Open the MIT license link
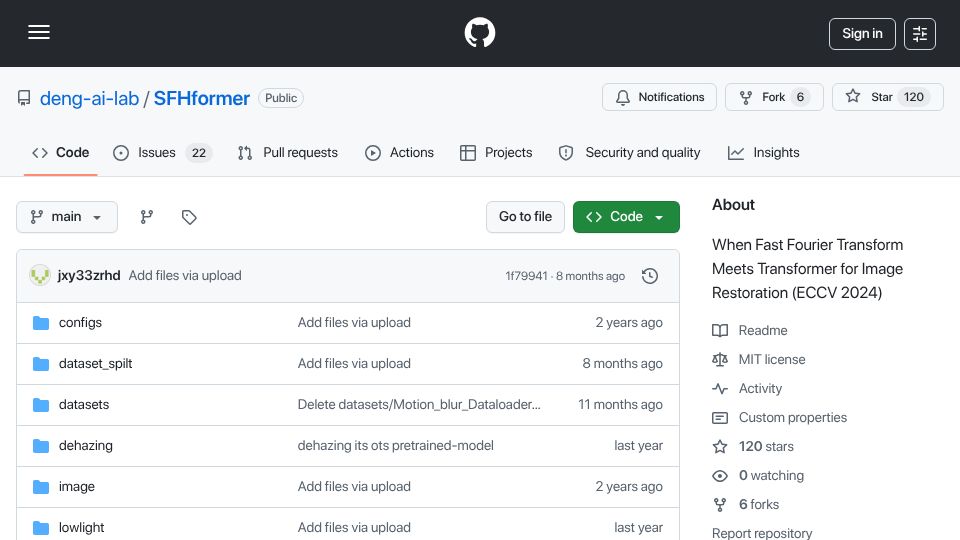 [x=771, y=359]
